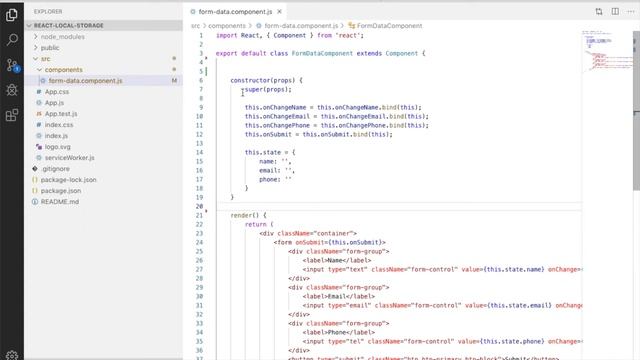The image size is (640, 360).
Task: Click the '<label>Email</label>' code line
Action: [x=338, y=296]
